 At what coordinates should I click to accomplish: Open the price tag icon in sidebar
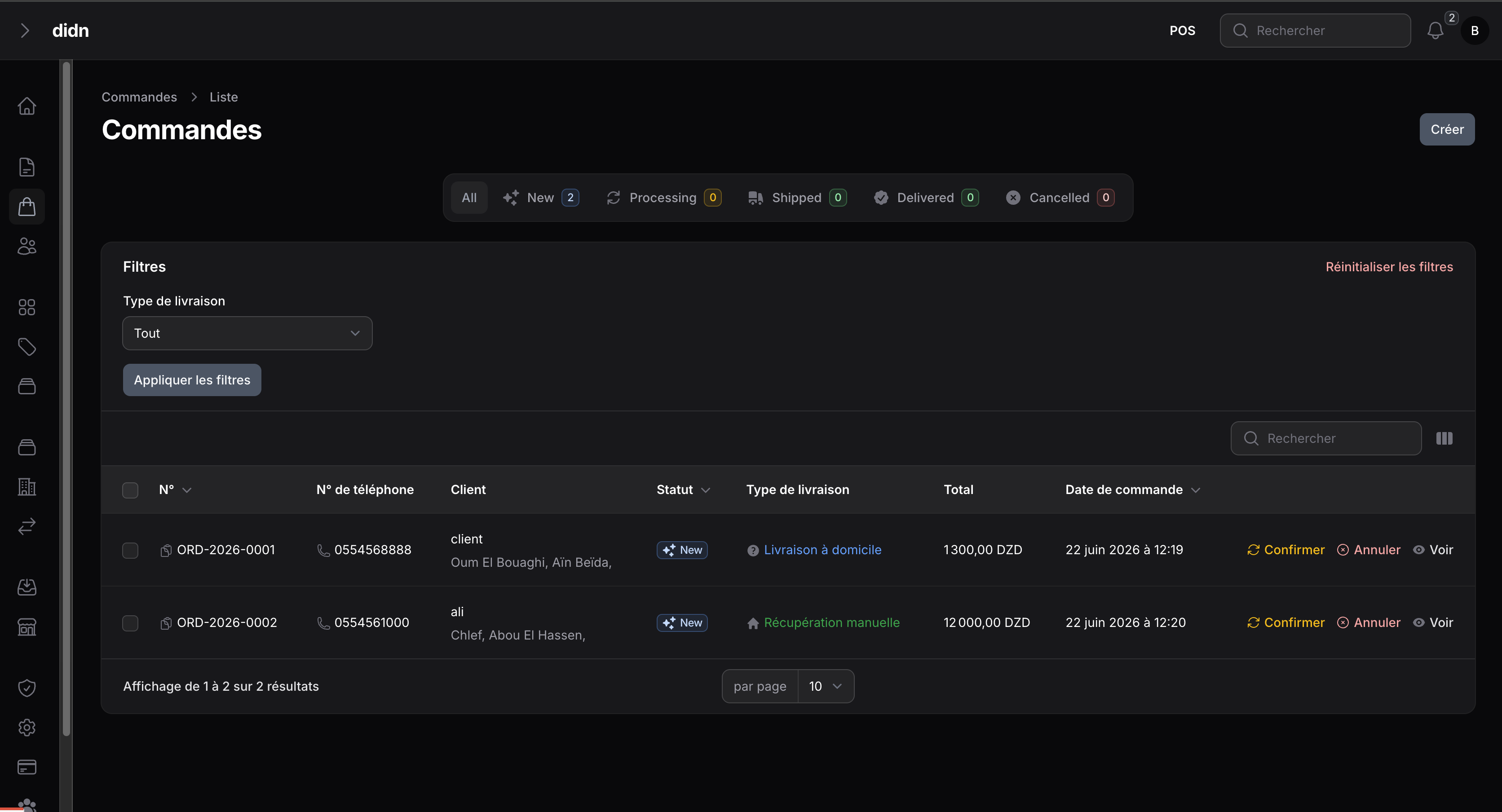[27, 347]
